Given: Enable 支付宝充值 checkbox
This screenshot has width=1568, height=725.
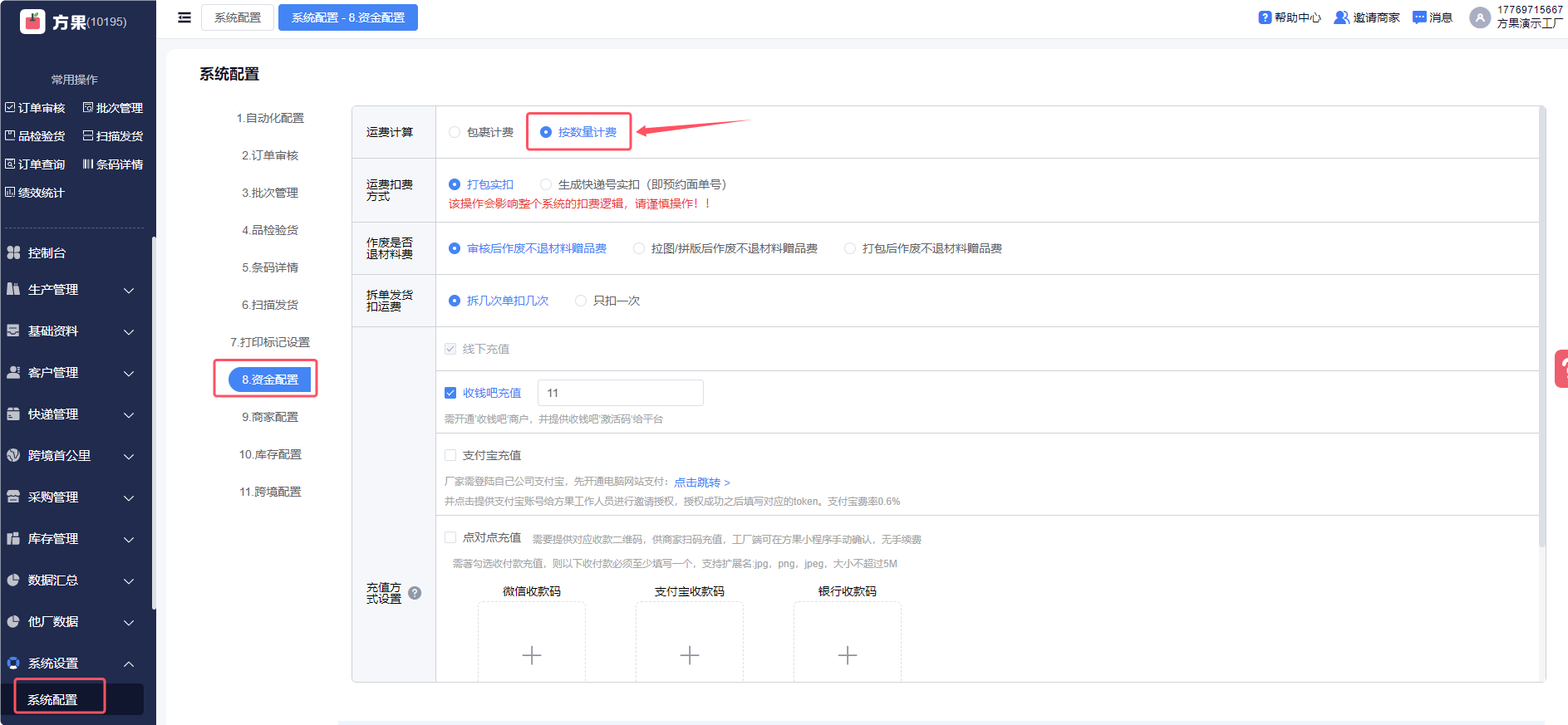Looking at the screenshot, I should (x=450, y=455).
